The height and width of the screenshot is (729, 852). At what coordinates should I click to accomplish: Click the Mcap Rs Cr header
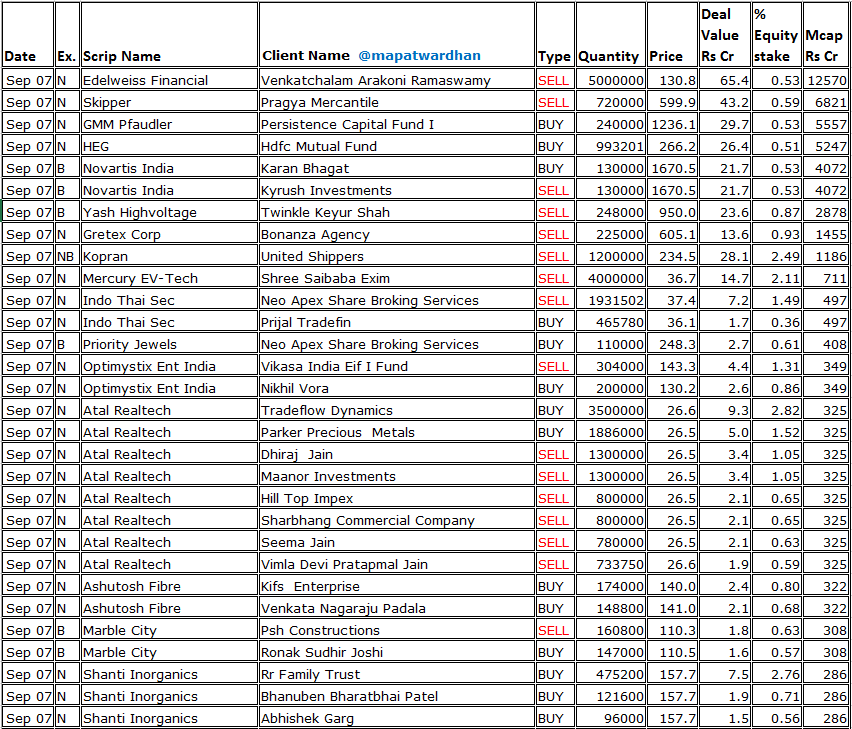pos(826,34)
